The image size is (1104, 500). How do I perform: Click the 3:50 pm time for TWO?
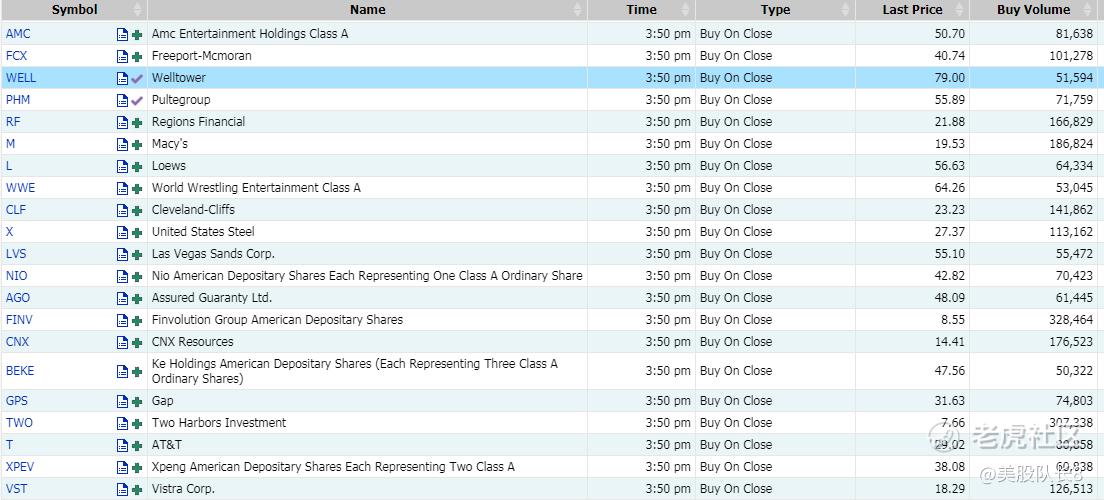pyautogui.click(x=668, y=423)
